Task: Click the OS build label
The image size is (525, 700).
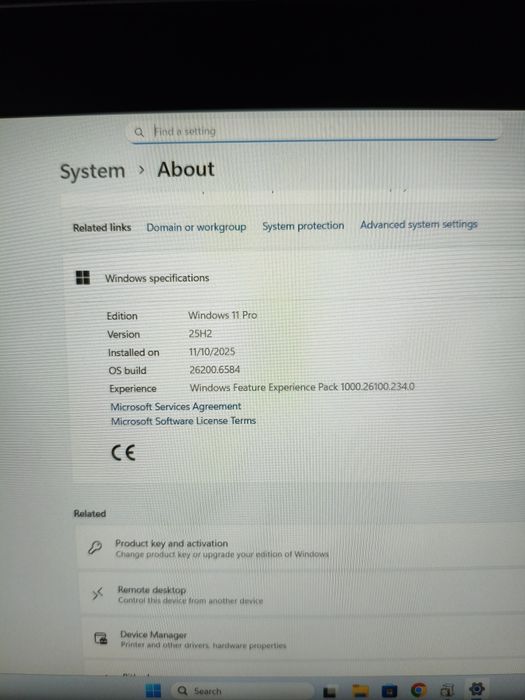Action: [127, 371]
